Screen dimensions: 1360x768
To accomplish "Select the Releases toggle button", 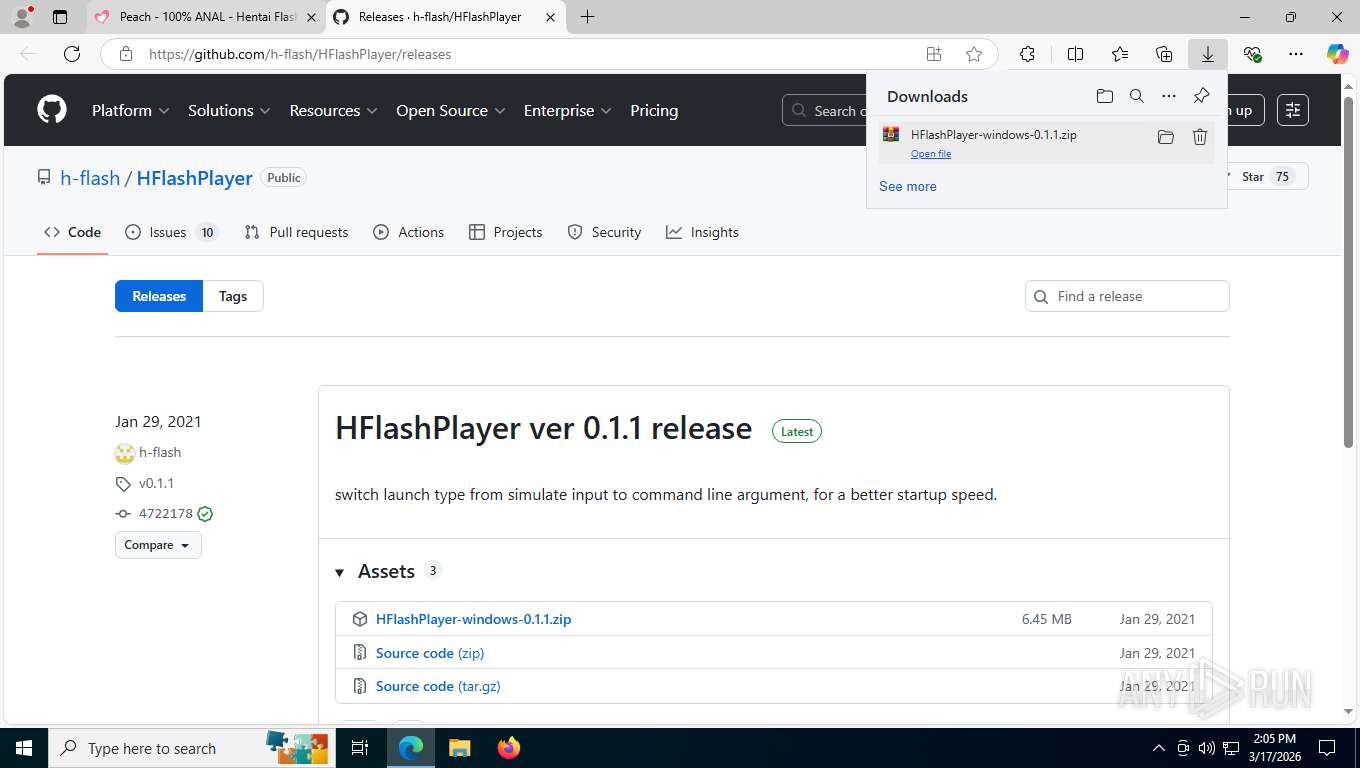I will [x=159, y=296].
